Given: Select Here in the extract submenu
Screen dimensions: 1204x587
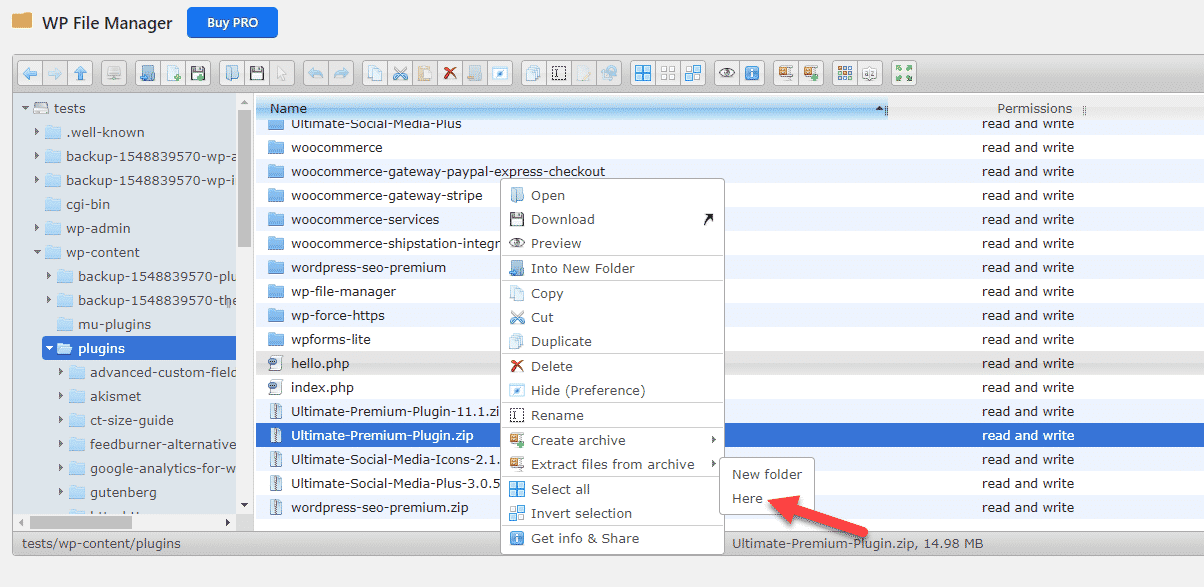Looking at the screenshot, I should 767,498.
